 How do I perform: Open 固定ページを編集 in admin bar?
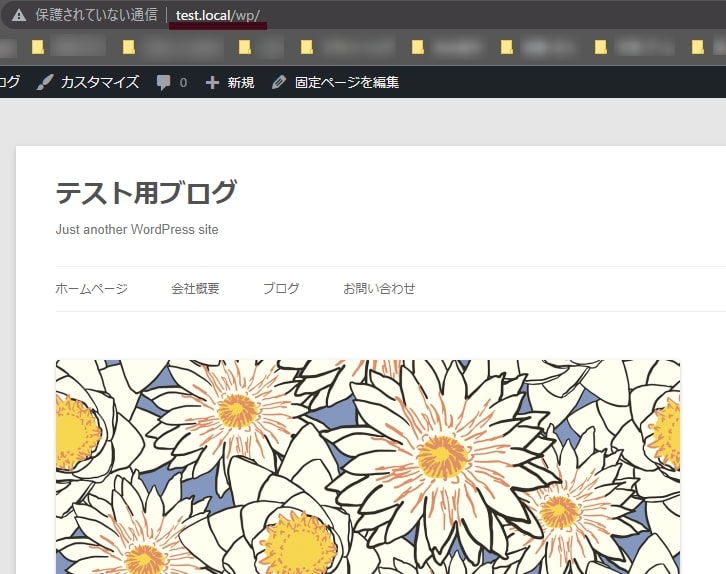point(347,82)
